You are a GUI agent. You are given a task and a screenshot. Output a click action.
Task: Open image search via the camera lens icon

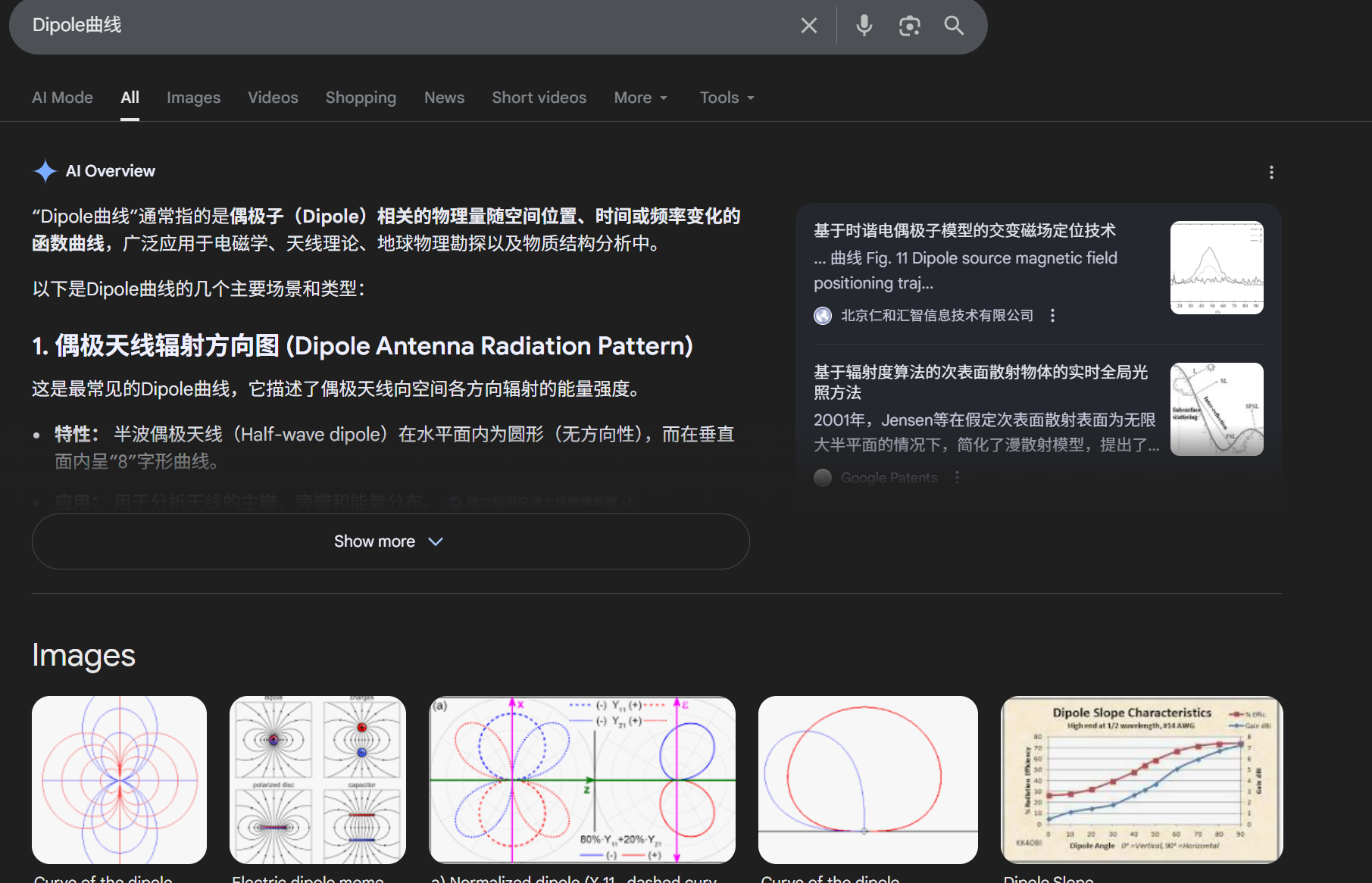(x=909, y=26)
